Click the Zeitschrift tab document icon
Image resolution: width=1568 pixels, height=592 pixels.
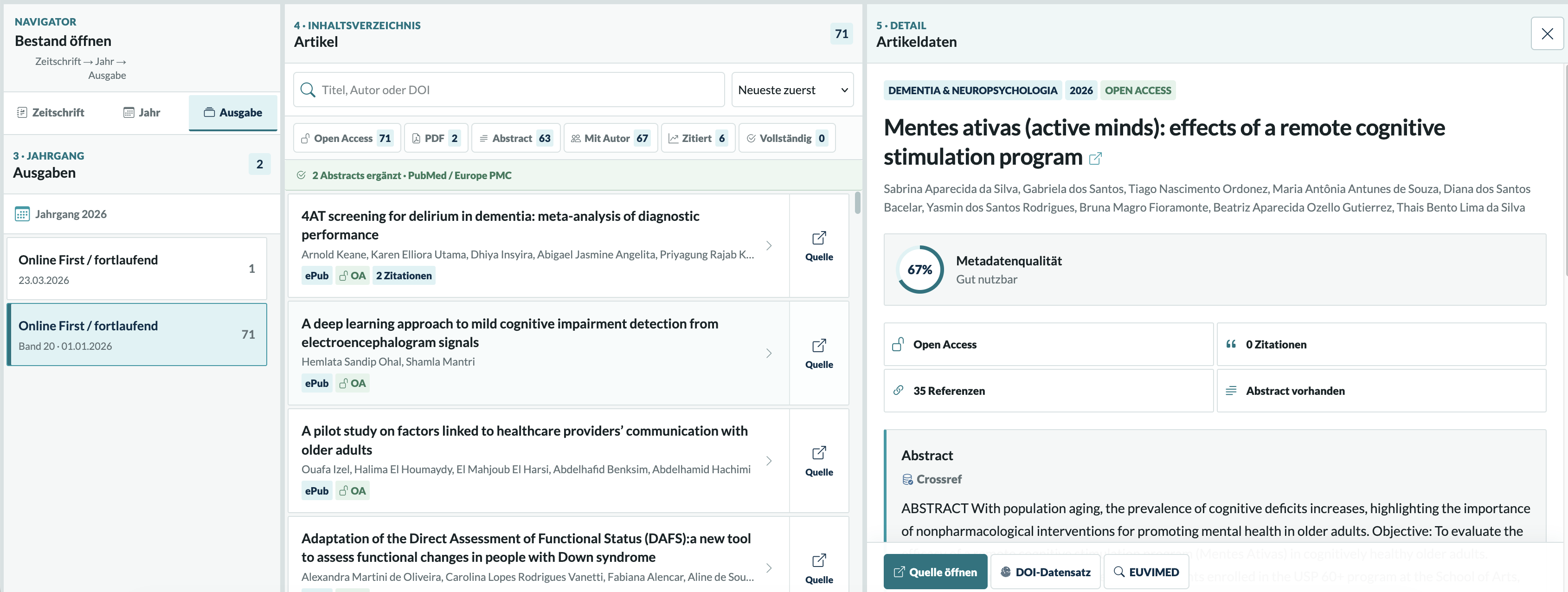pos(22,113)
